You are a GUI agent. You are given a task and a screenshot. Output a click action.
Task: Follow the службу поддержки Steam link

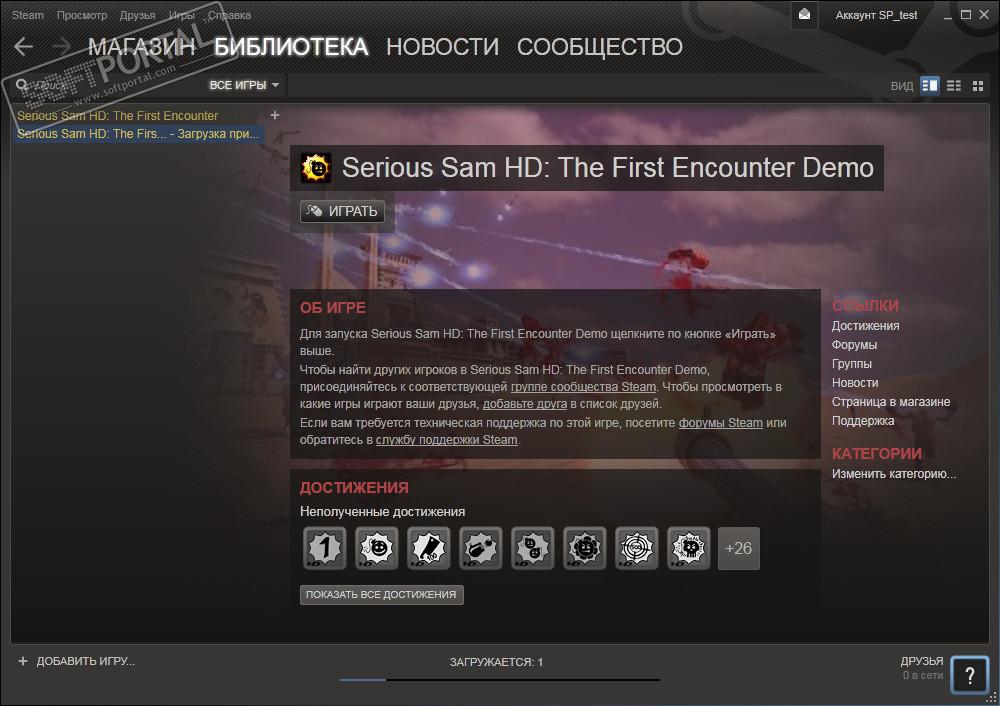446,440
